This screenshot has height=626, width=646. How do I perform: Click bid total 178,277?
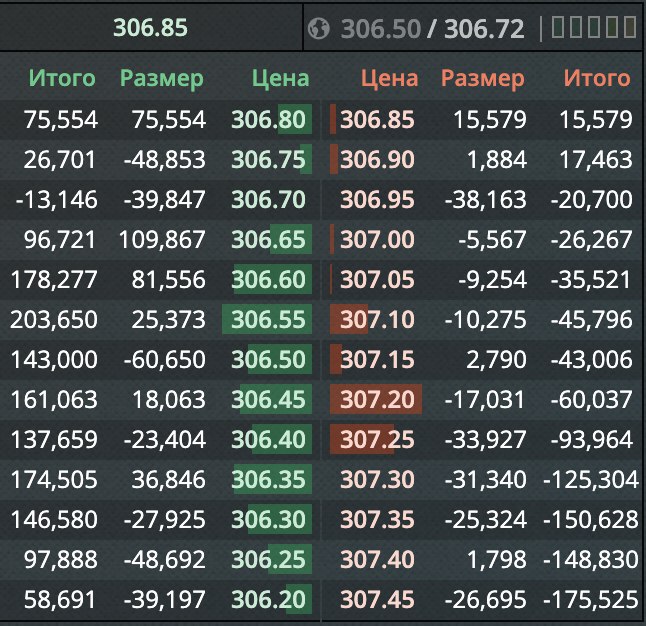coord(54,280)
